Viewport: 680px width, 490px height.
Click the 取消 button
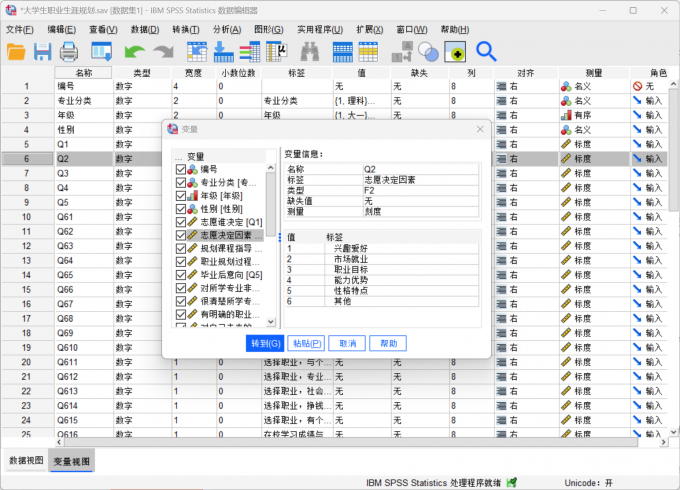[347, 343]
